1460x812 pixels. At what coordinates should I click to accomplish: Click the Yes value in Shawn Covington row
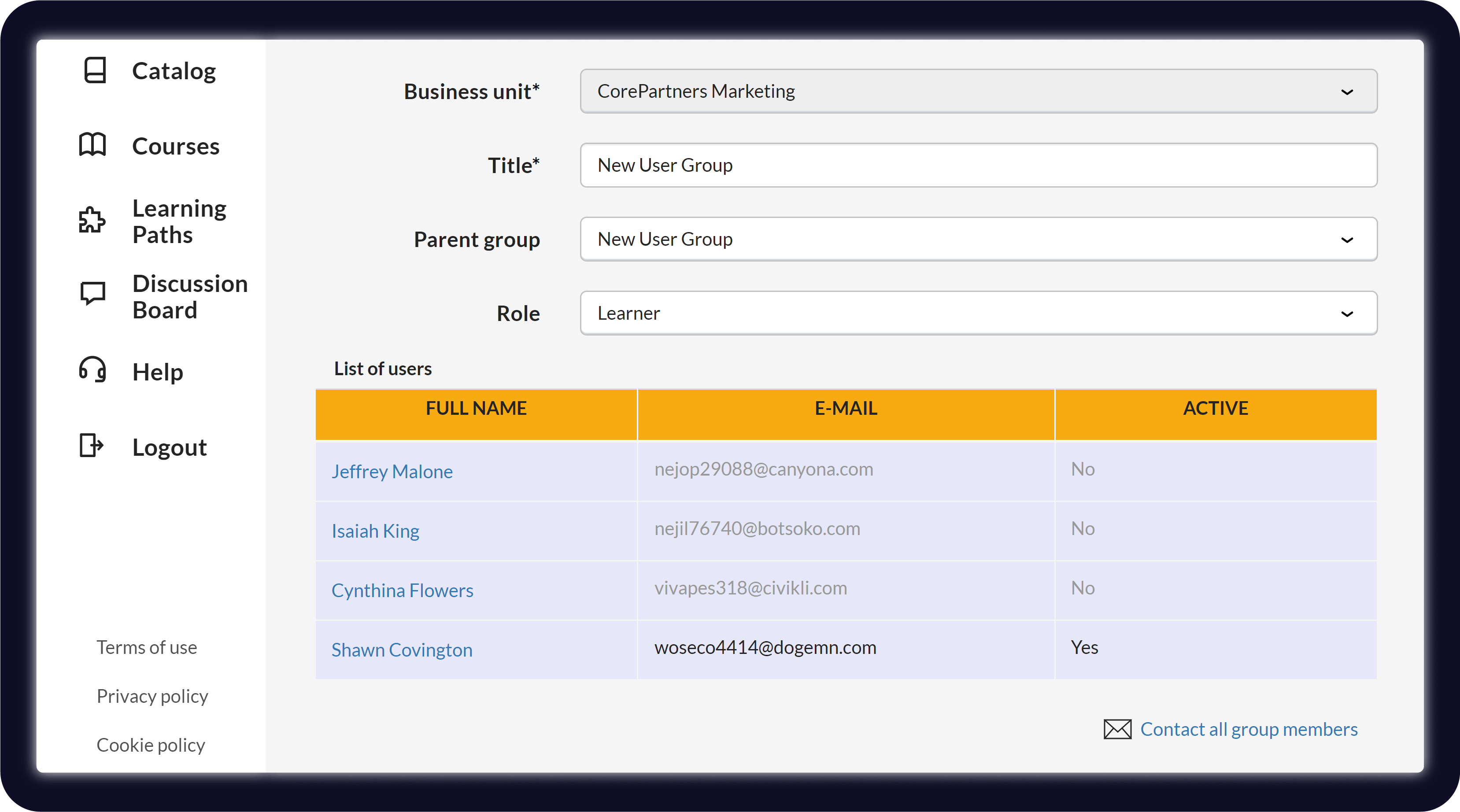coord(1084,648)
